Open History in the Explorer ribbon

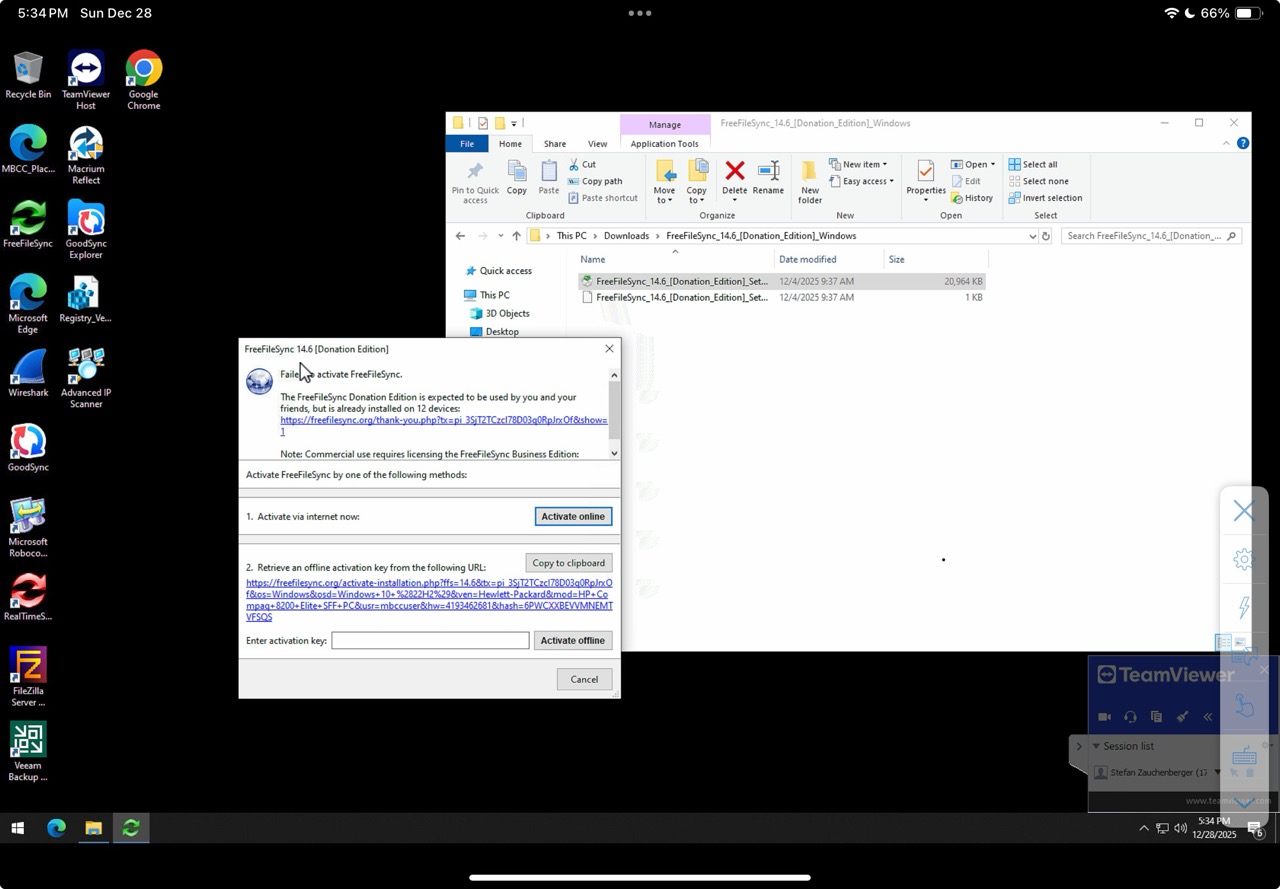[x=972, y=198]
